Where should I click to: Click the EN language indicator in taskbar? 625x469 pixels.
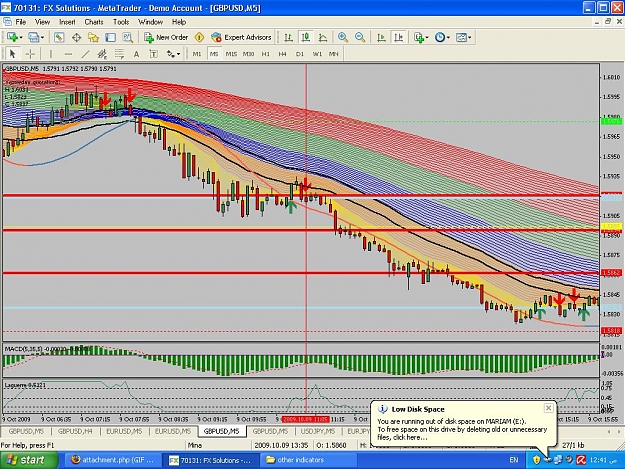(514, 460)
